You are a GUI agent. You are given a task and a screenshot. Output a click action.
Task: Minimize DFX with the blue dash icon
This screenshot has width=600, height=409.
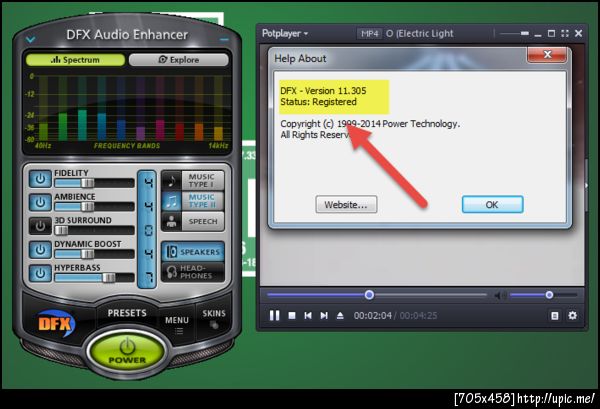224,39
